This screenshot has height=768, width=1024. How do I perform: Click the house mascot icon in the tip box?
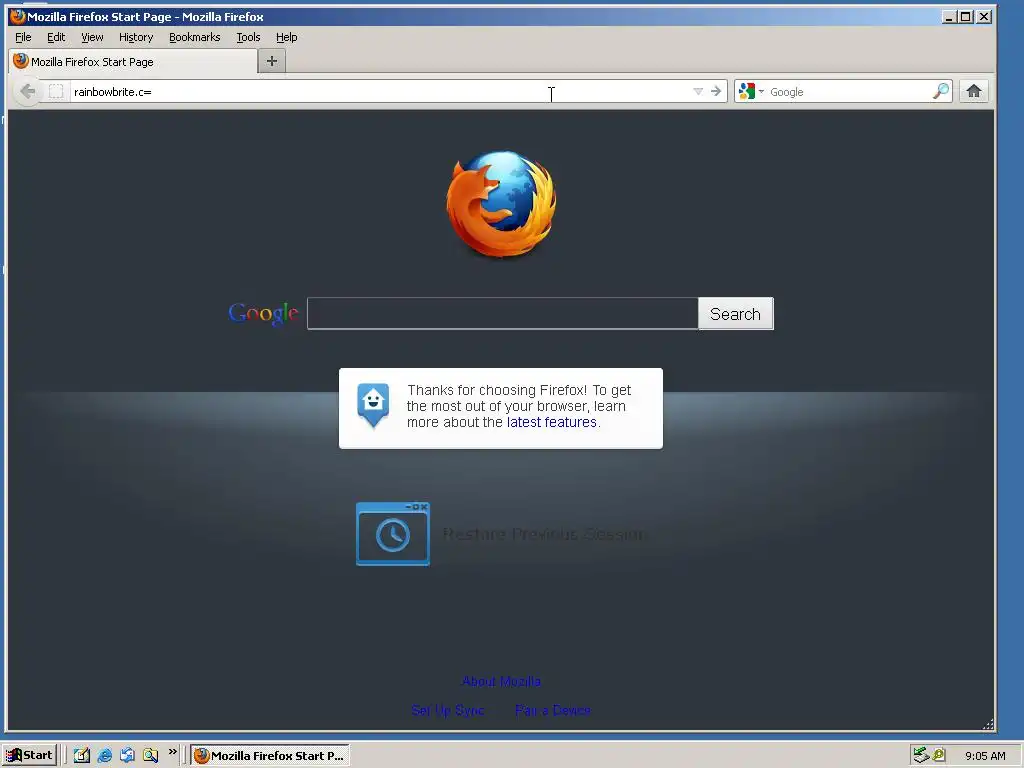373,405
